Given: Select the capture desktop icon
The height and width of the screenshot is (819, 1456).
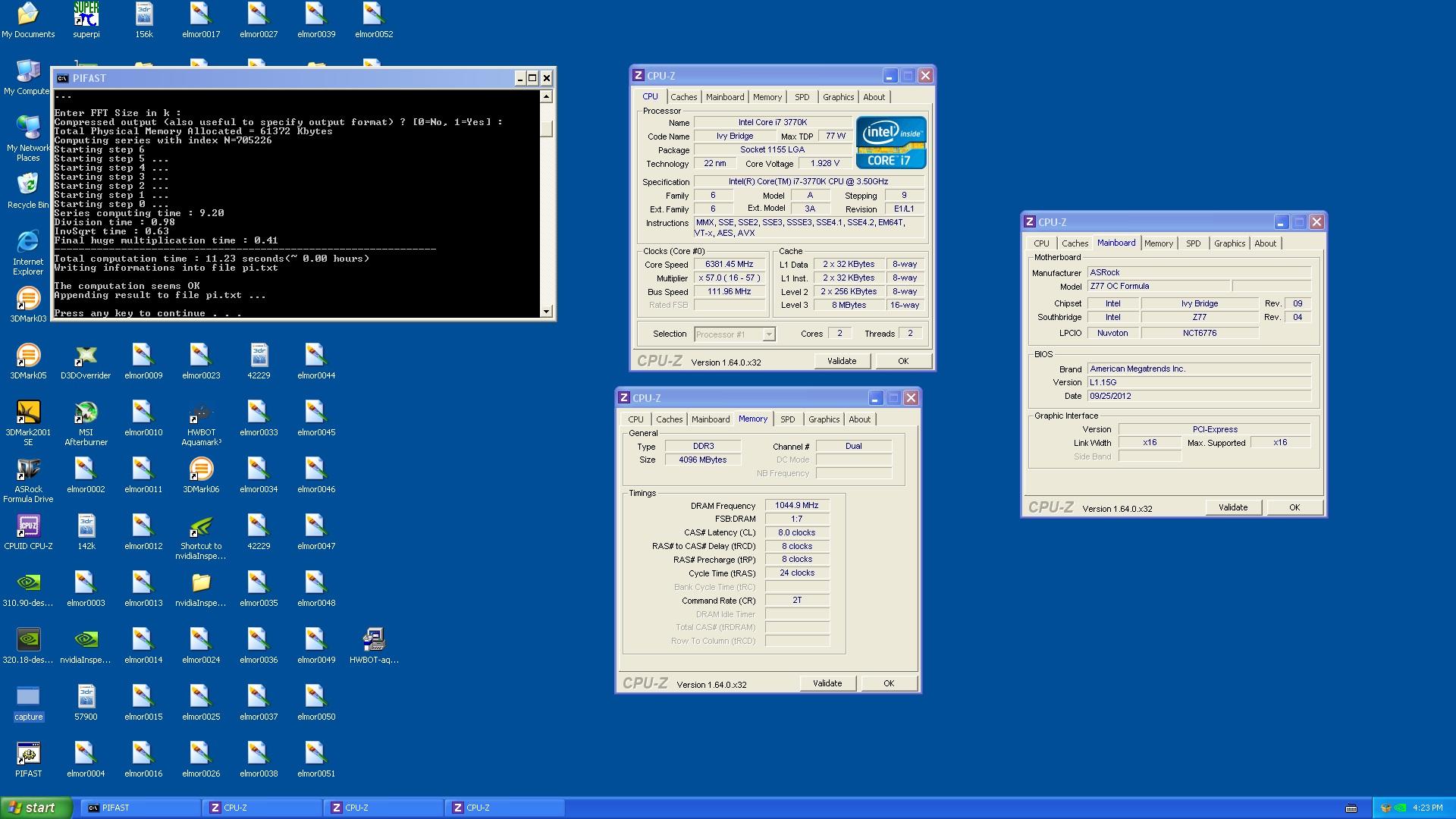Looking at the screenshot, I should [x=28, y=703].
